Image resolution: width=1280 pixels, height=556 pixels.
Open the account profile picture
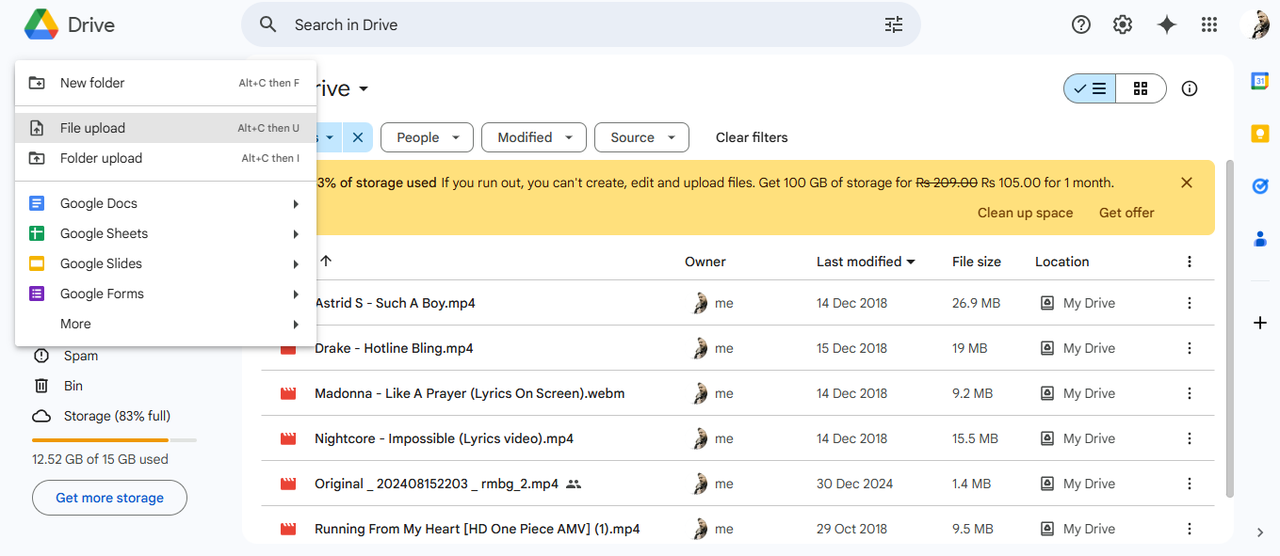1258,25
